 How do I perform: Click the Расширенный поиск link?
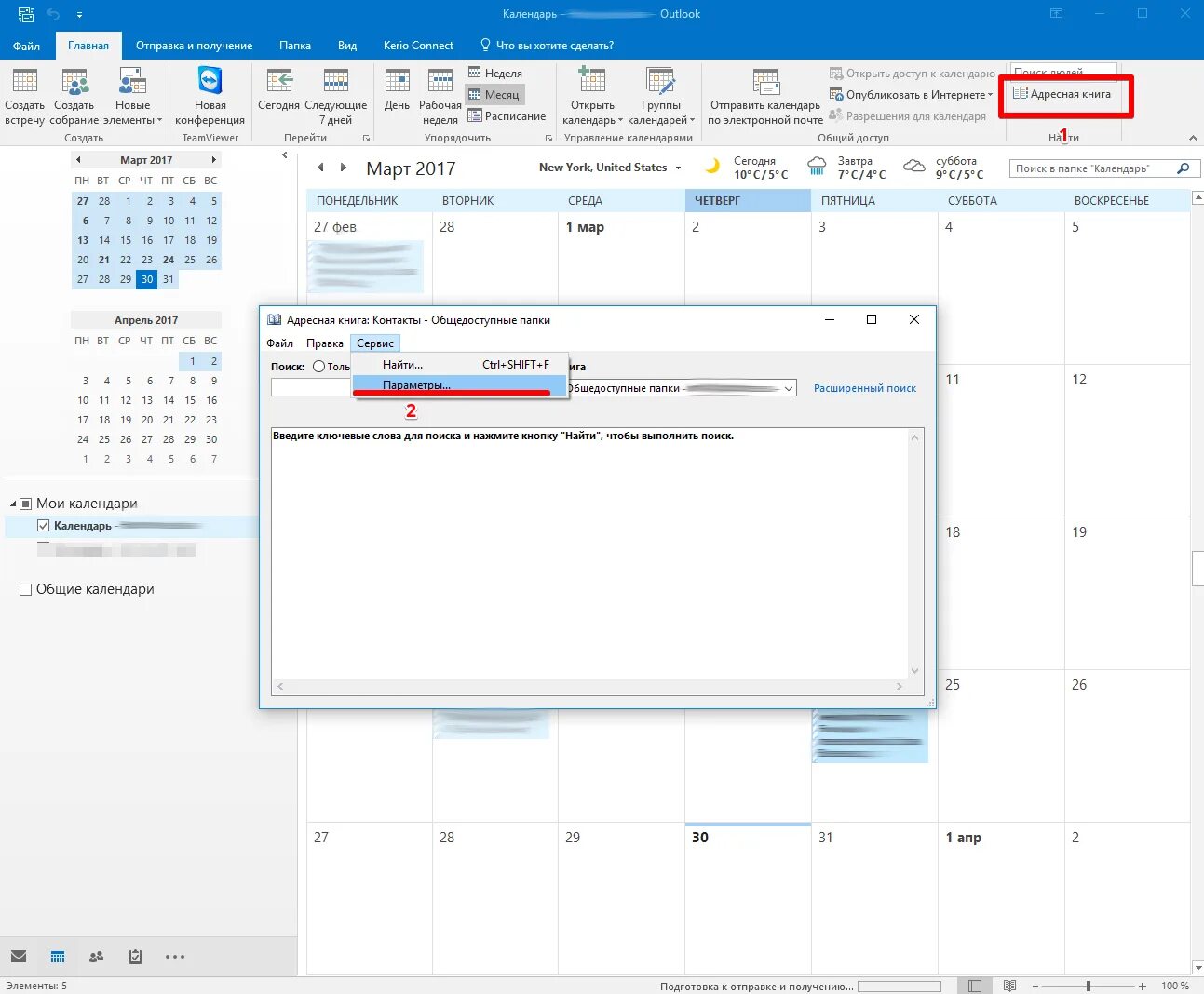(865, 388)
